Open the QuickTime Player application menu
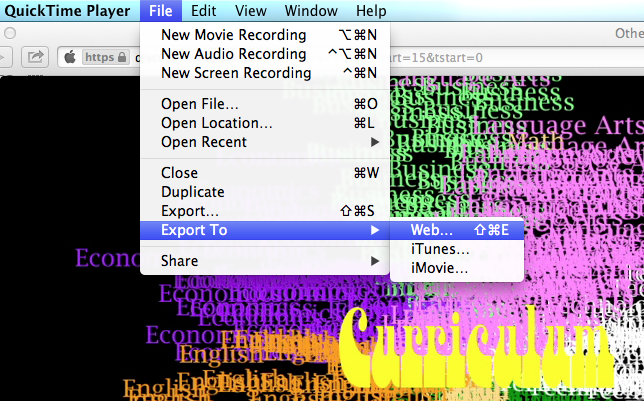 [67, 11]
